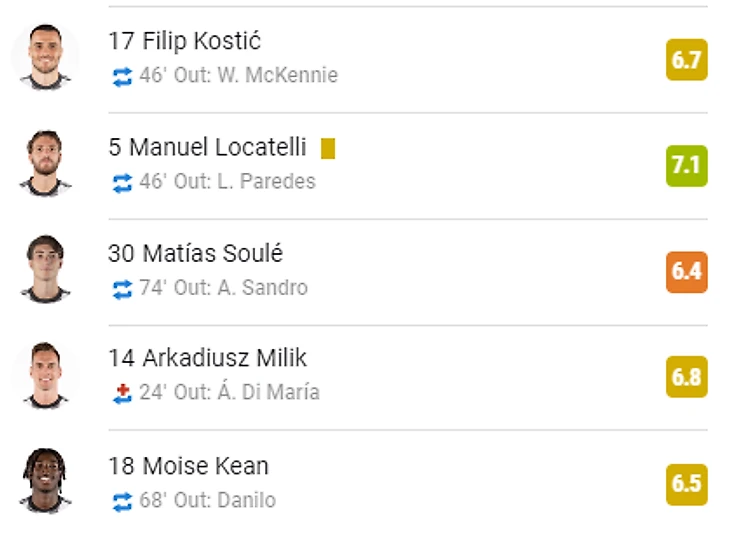Image resolution: width=730 pixels, height=551 pixels.
Task: Open Filip Kostić's player photo
Action: tap(44, 58)
